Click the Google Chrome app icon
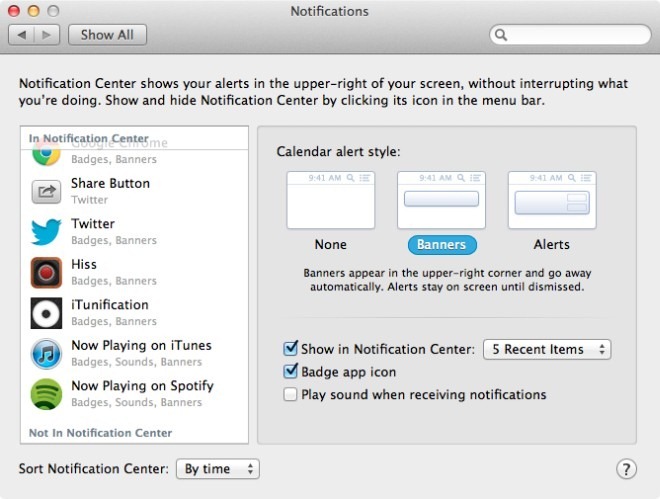The width and height of the screenshot is (660, 499). tap(46, 153)
